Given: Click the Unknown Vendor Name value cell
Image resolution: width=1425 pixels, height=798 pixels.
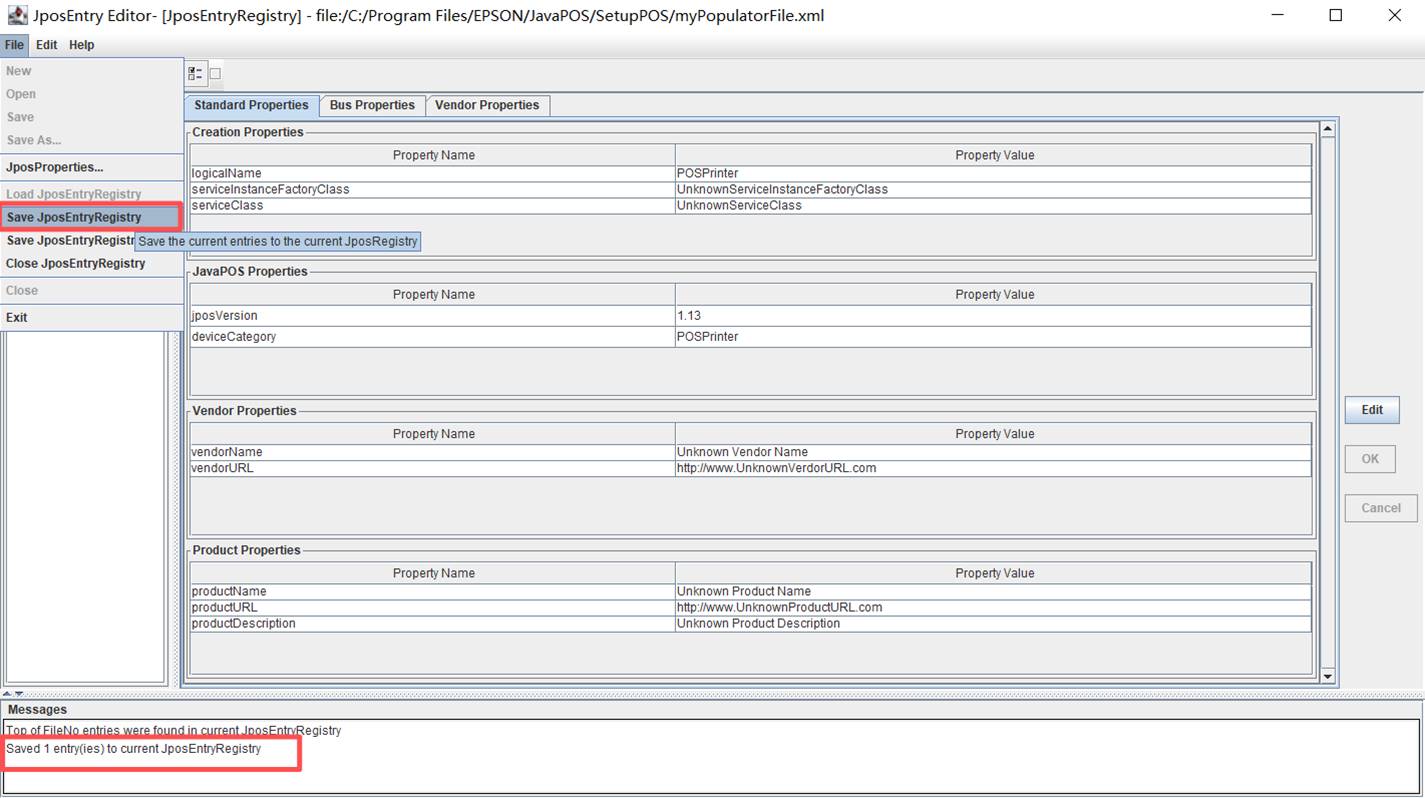Looking at the screenshot, I should click(x=993, y=452).
